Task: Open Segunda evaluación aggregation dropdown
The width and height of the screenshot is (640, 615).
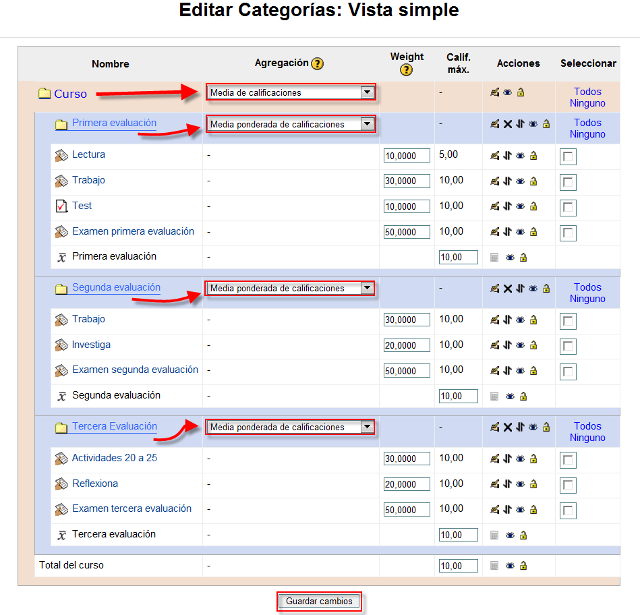Action: click(x=290, y=288)
